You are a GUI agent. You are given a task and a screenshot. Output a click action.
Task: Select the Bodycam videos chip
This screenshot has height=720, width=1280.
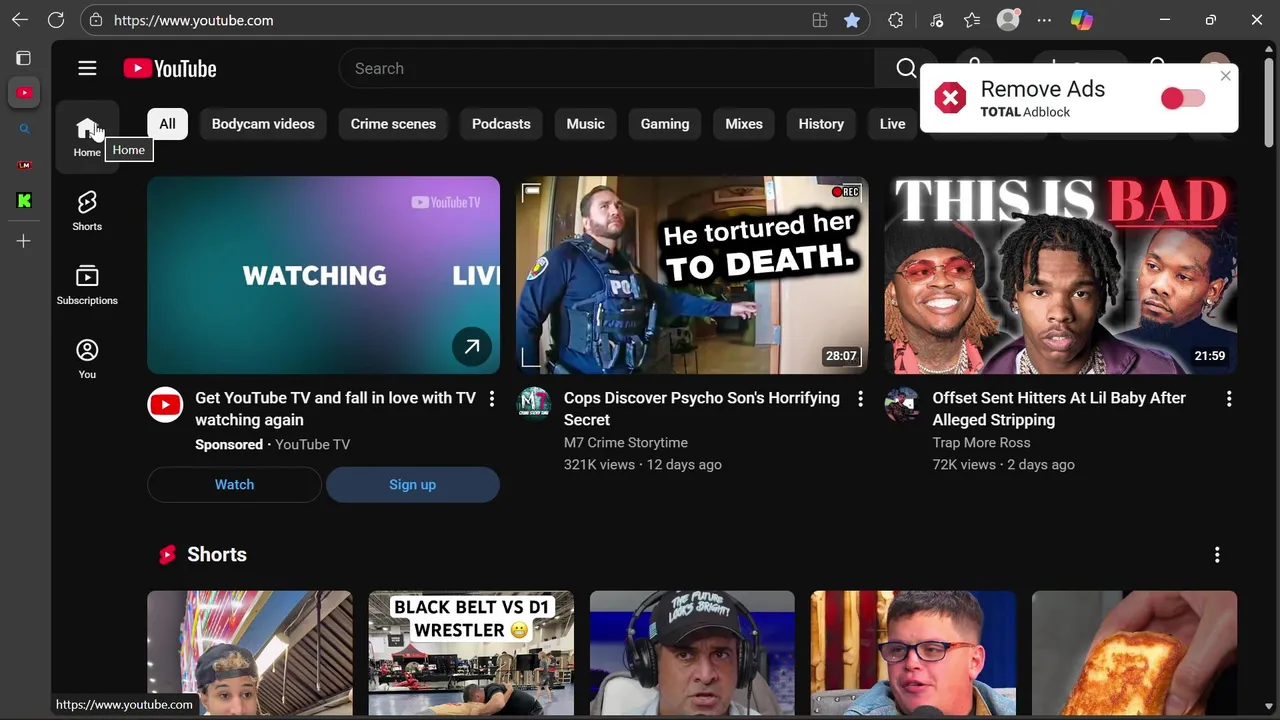[x=263, y=124]
